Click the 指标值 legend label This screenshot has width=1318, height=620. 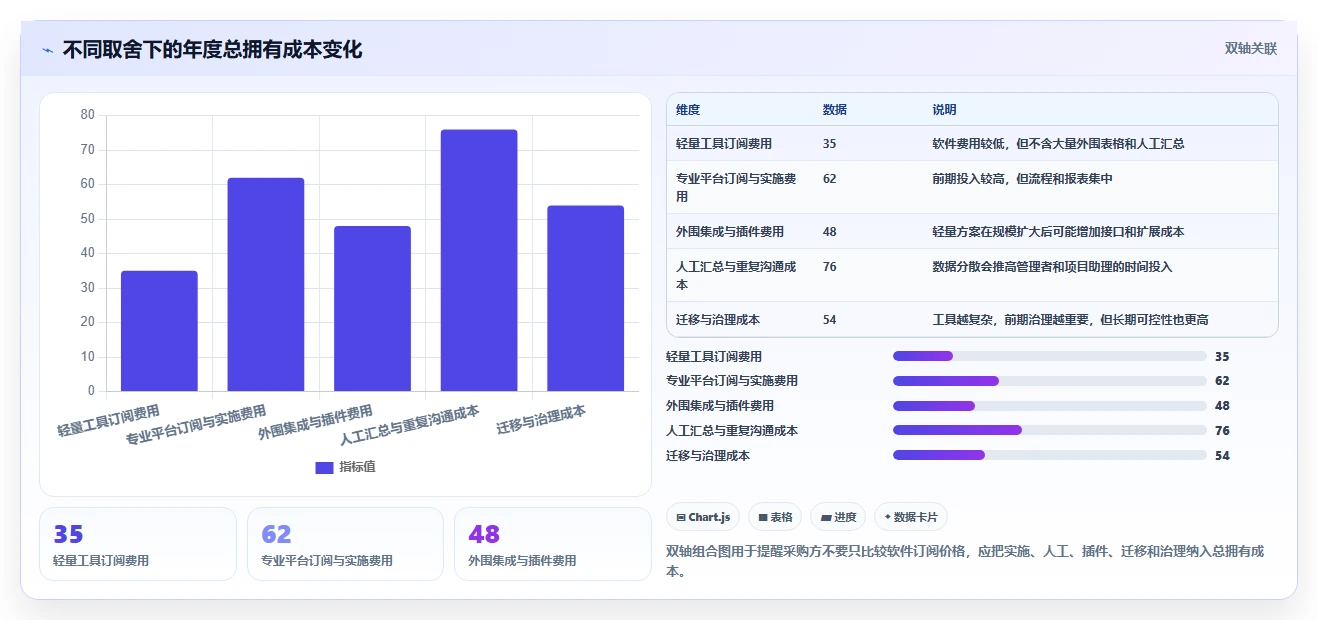click(x=357, y=467)
